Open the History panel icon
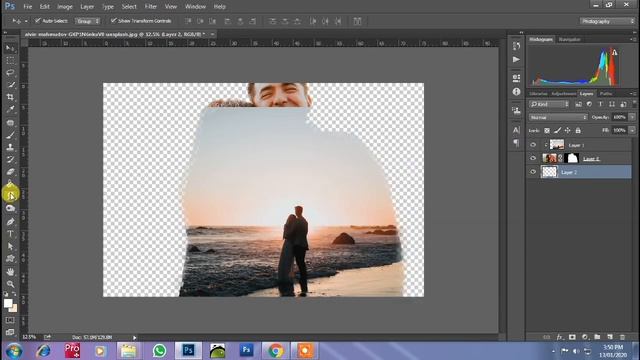This screenshot has width=640, height=360. click(516, 46)
